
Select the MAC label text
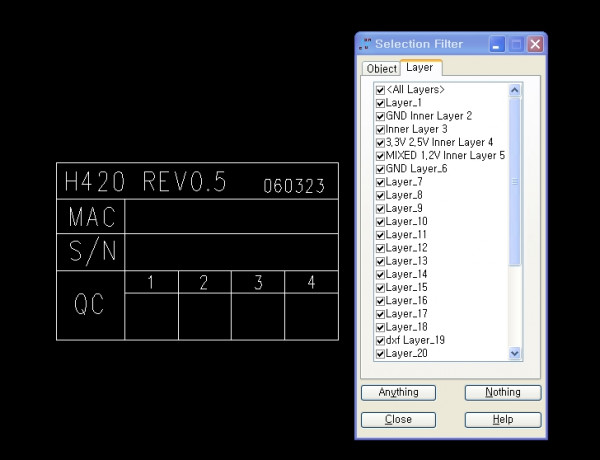pyautogui.click(x=92, y=217)
